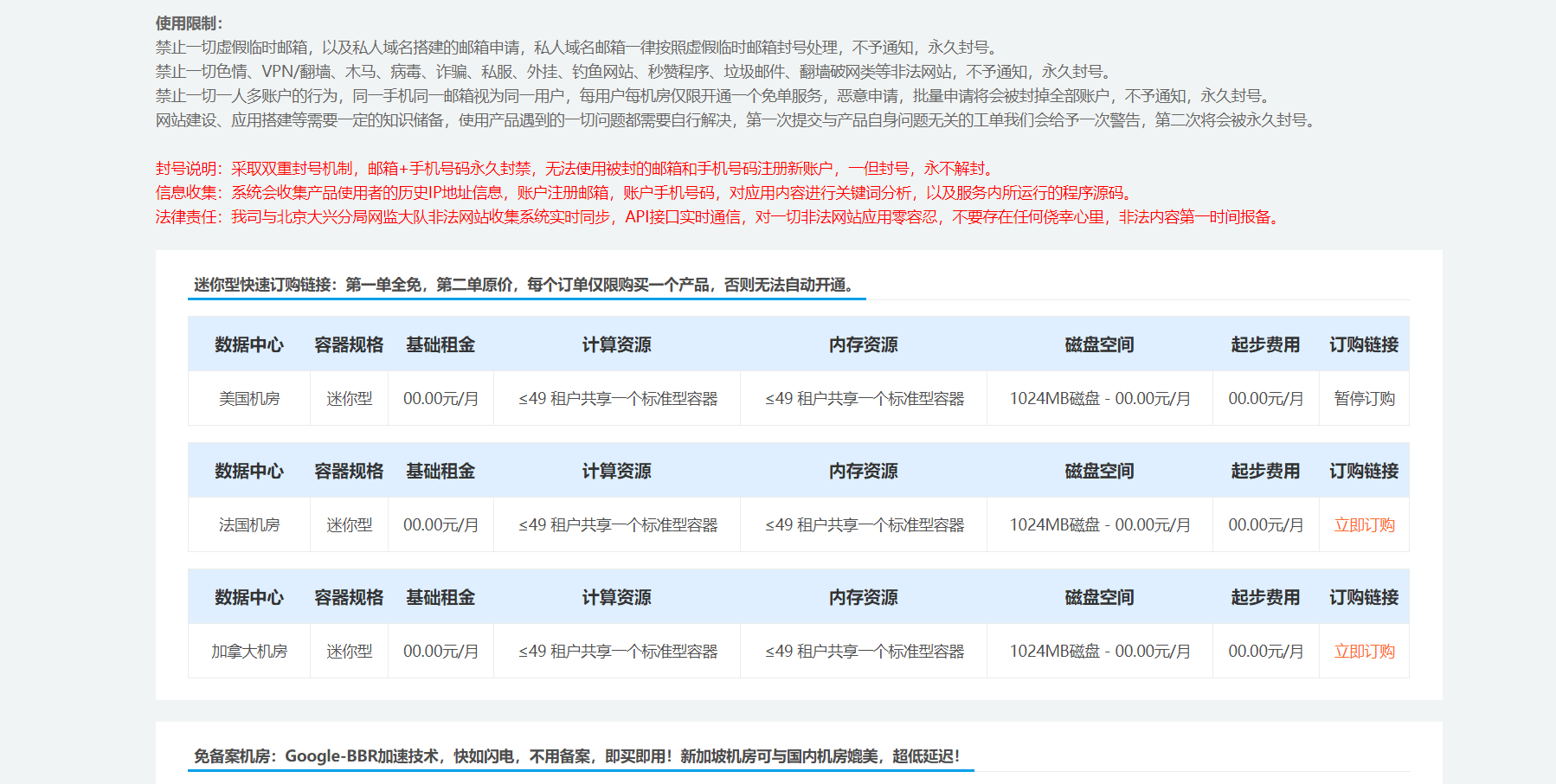Click 暂停订购 in the 美国机房 row
1556x784 pixels.
[1364, 399]
